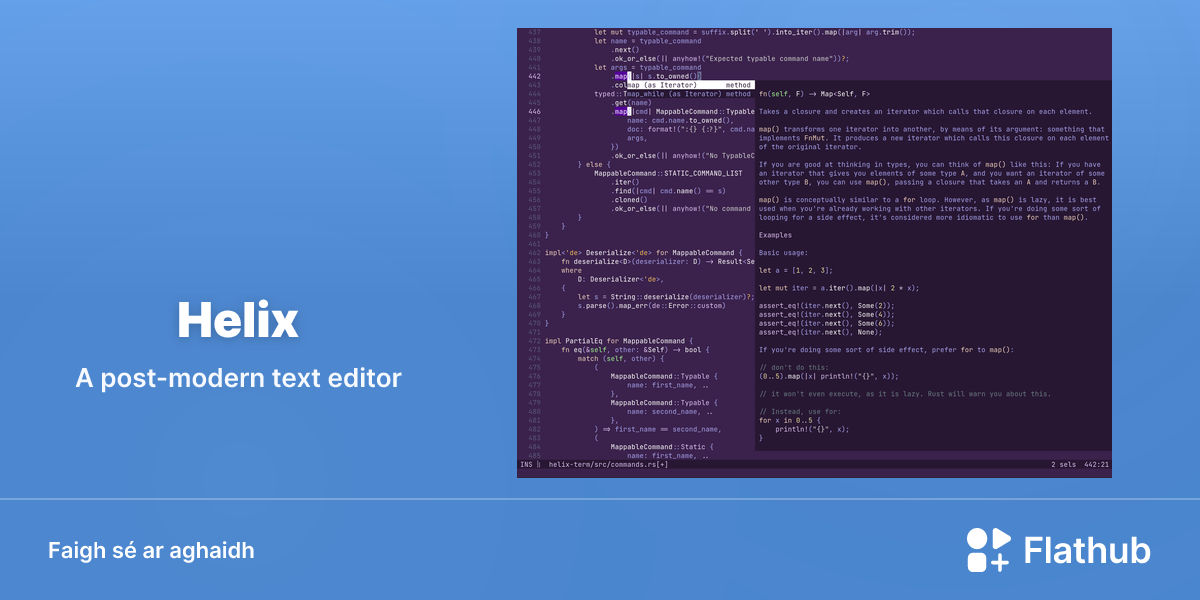
Task: Click 'name: second_name, ..' code line
Action: pos(670,411)
